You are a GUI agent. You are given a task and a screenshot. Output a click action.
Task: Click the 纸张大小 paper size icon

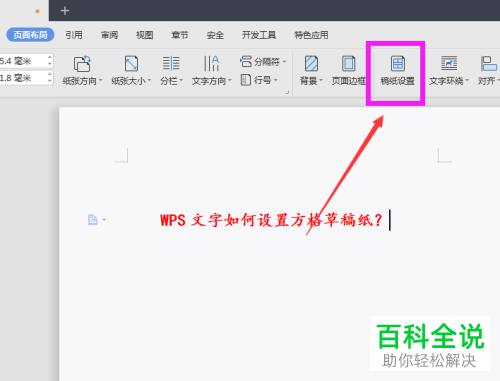pos(131,63)
